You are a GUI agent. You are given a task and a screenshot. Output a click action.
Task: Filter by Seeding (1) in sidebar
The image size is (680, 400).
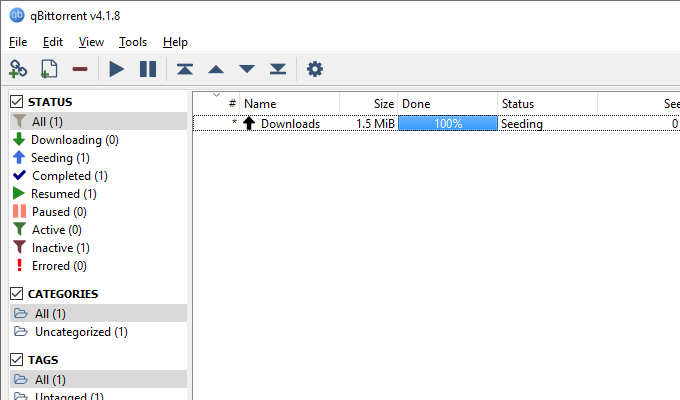pos(98,157)
